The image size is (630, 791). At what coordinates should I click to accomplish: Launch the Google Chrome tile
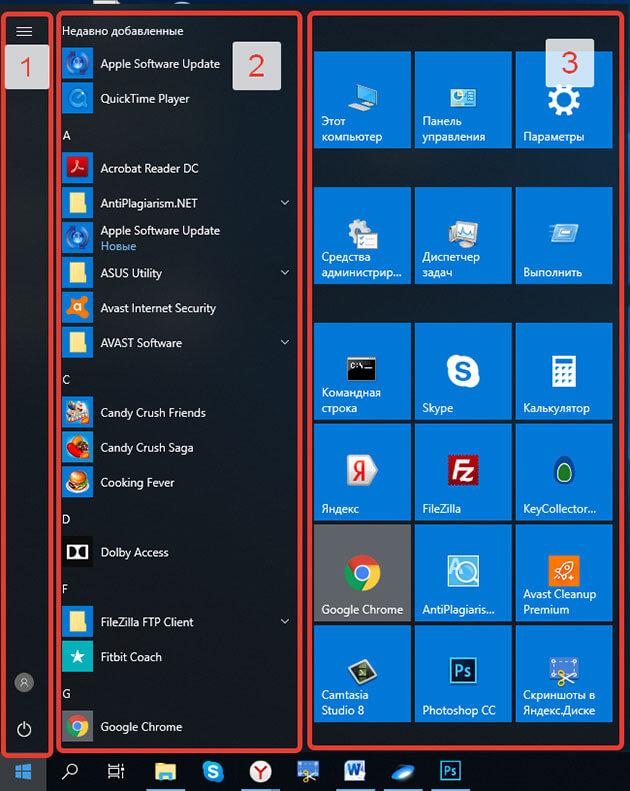[362, 573]
